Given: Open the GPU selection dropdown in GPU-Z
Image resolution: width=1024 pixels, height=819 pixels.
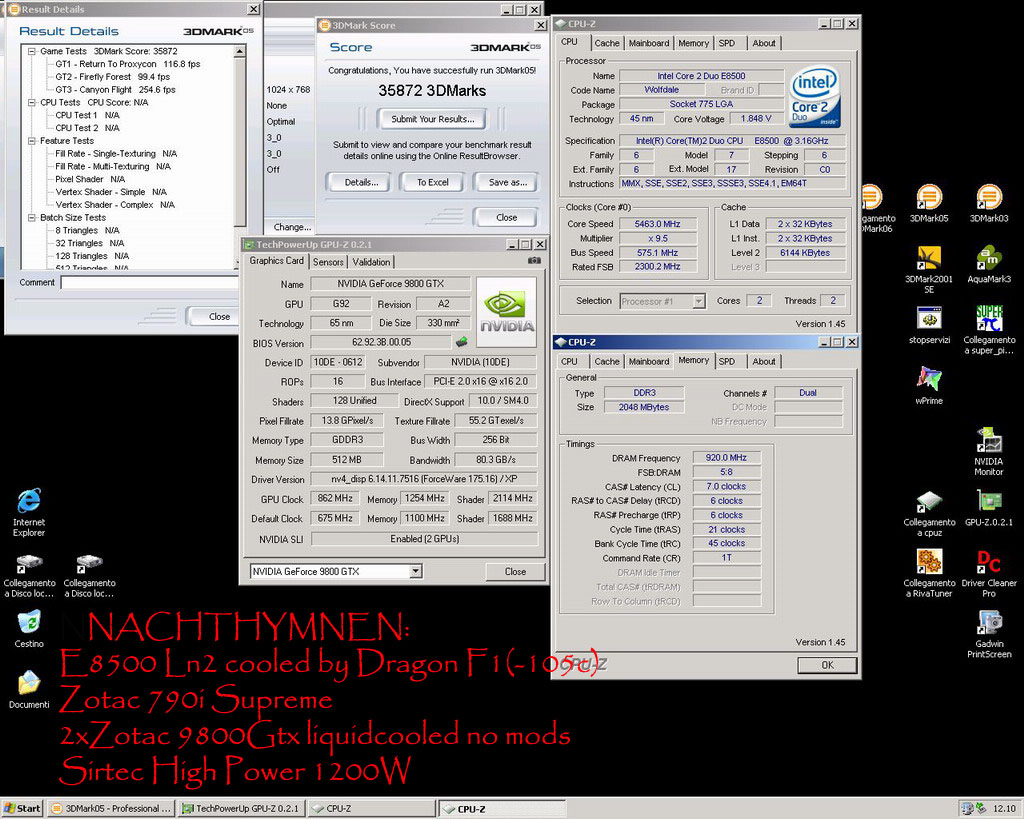Looking at the screenshot, I should pyautogui.click(x=415, y=571).
